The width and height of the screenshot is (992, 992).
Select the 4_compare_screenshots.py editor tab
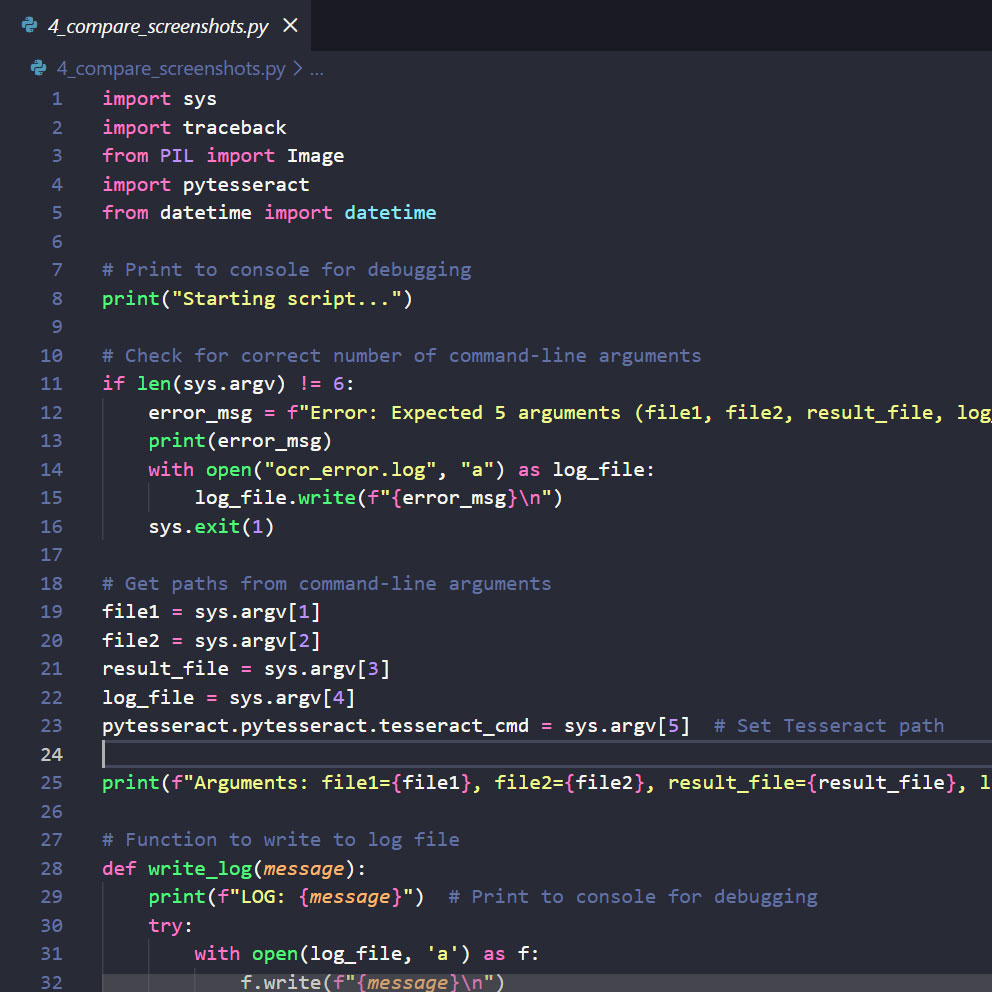point(158,26)
